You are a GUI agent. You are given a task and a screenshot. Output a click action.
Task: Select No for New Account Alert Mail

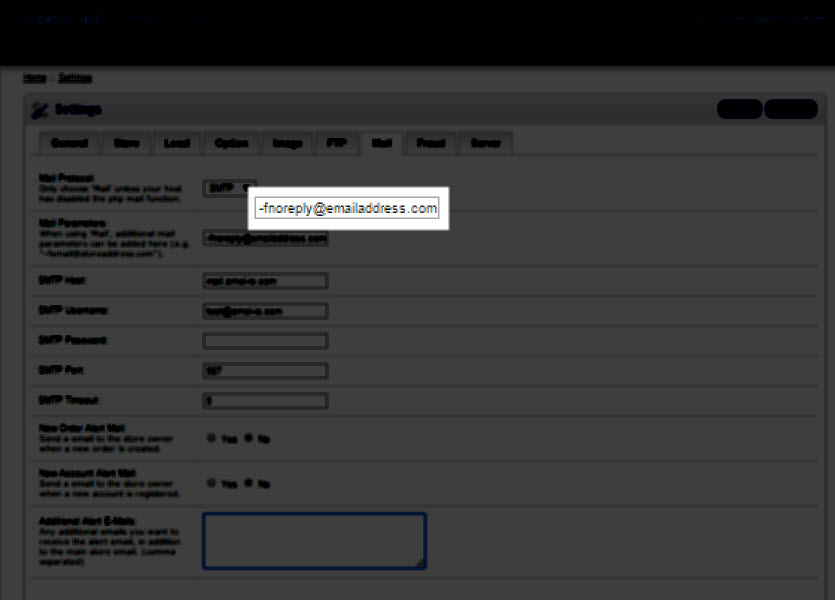(x=248, y=482)
